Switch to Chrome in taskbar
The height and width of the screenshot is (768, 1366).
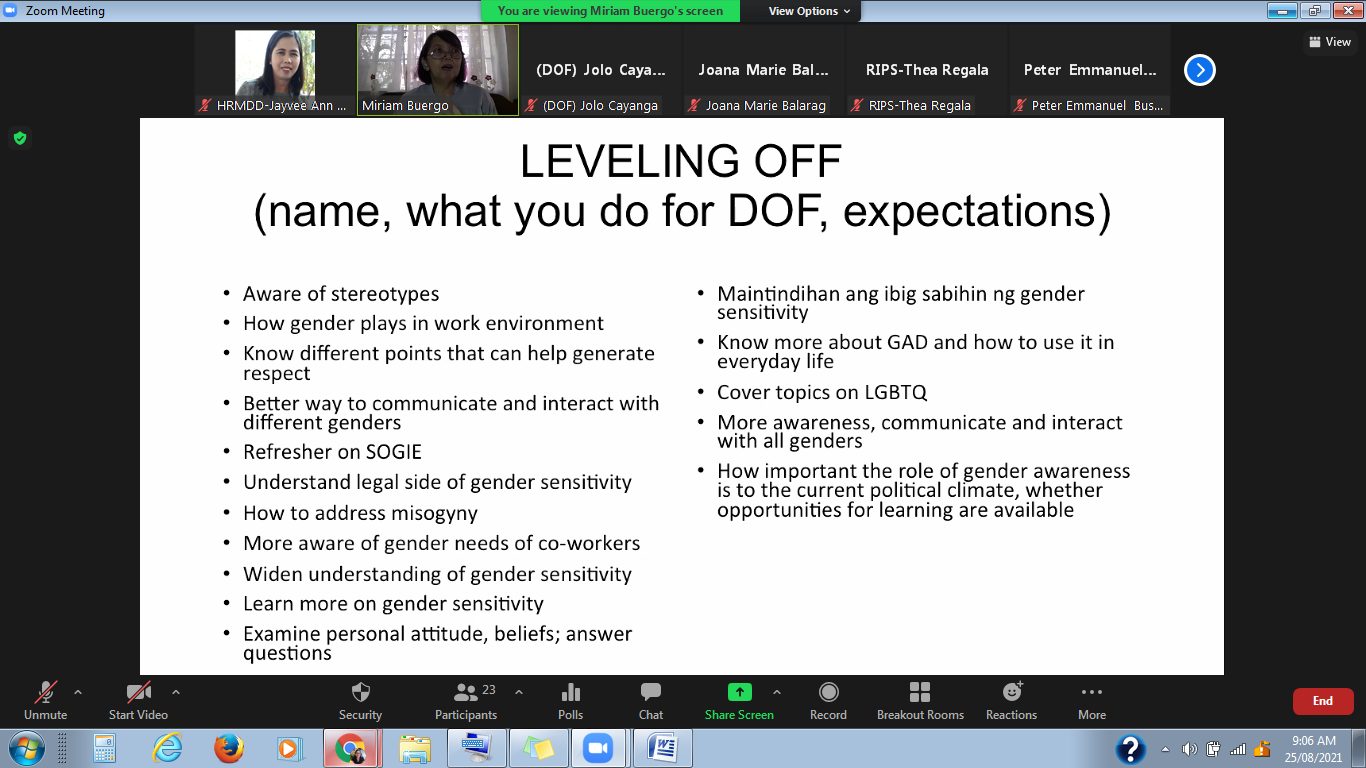pos(350,748)
